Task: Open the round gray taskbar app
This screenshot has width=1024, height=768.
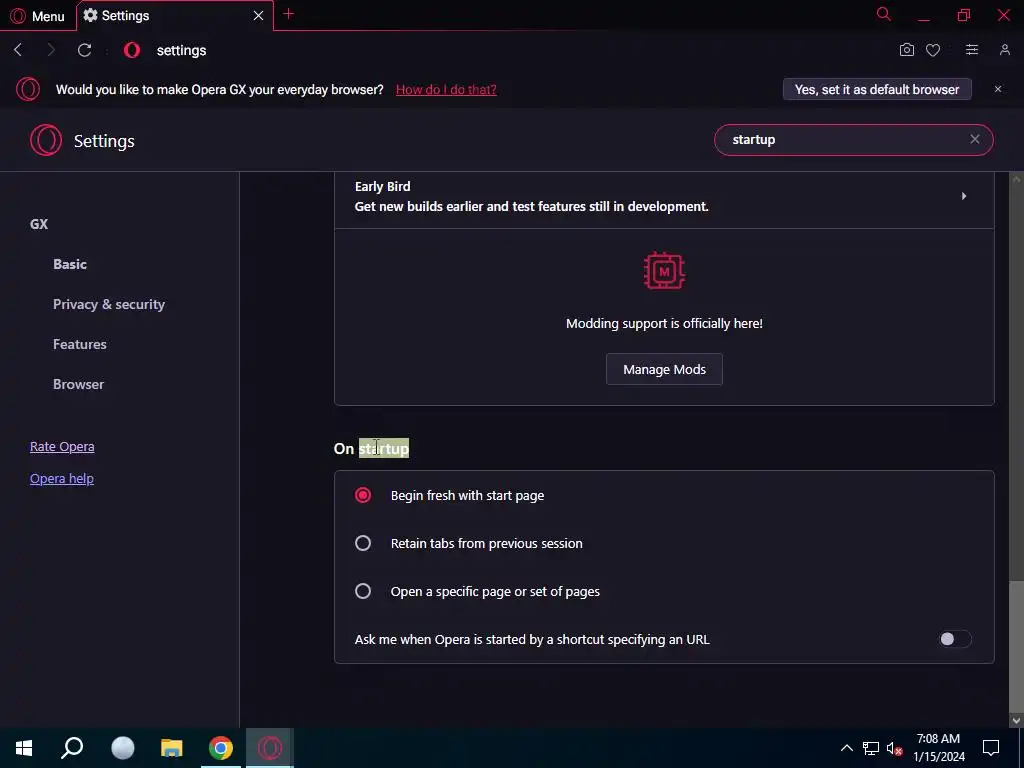Action: click(x=122, y=748)
